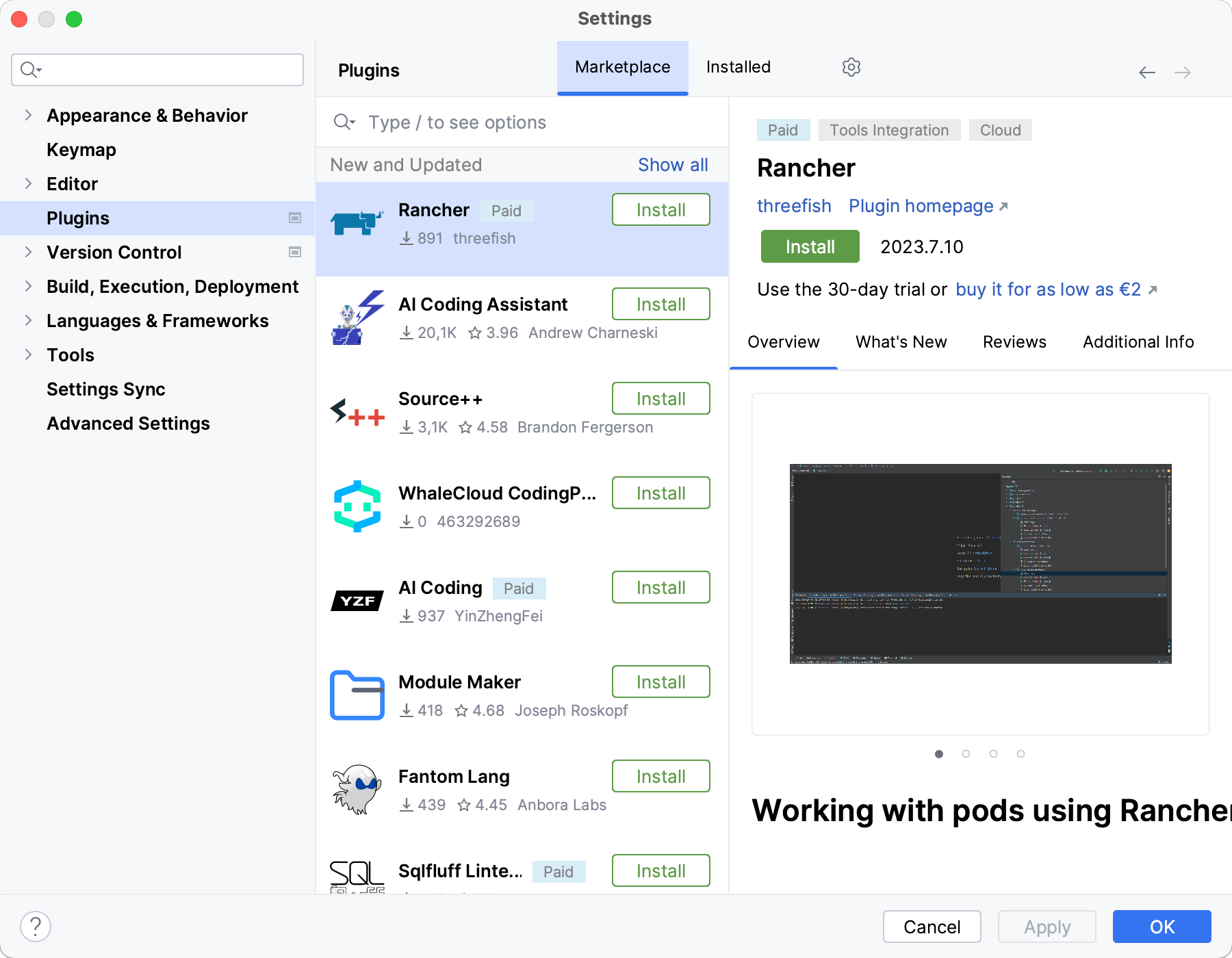Switch to the Marketplace tab
1232x958 pixels.
point(623,67)
